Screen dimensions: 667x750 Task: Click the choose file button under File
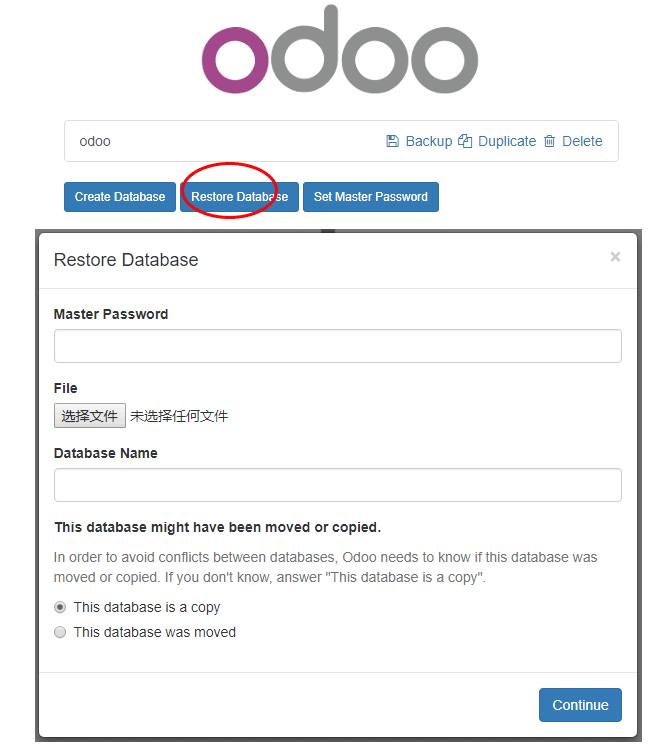click(90, 416)
